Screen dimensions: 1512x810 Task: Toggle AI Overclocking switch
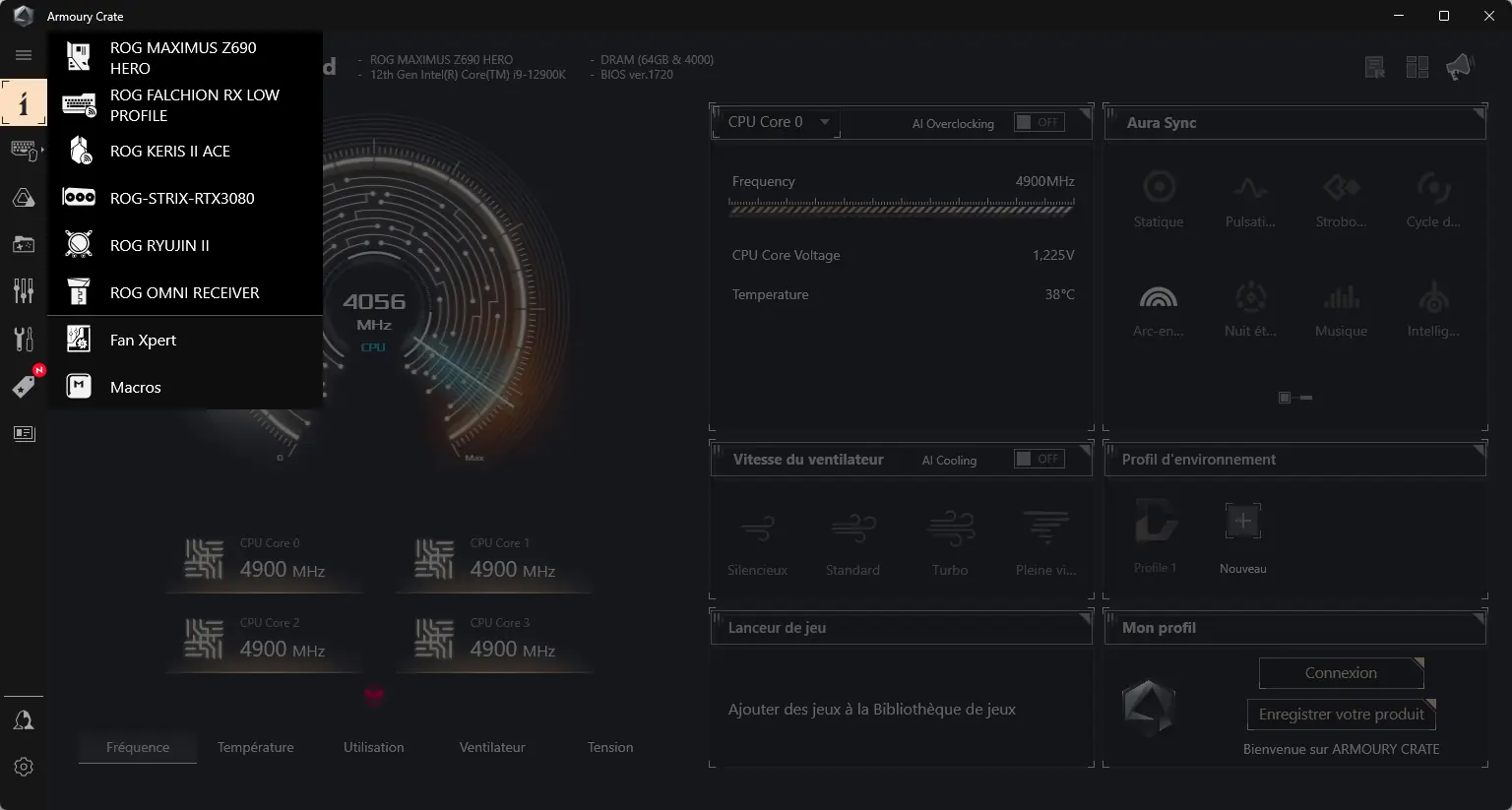coord(1039,122)
